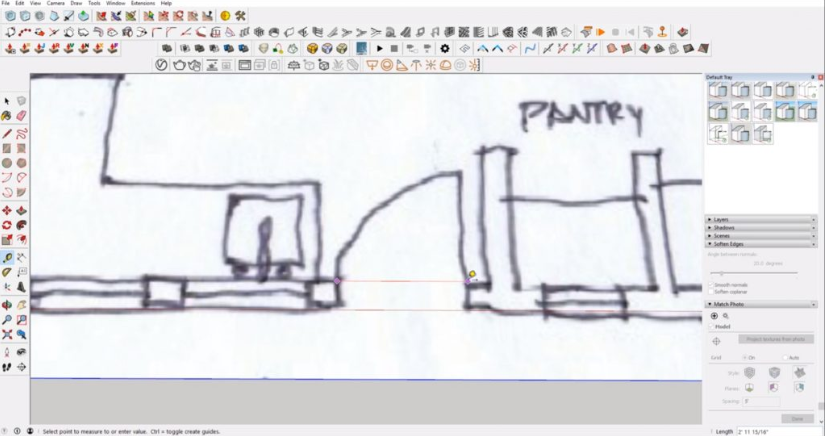Screen dimensions: 825x436
Task: Collapse the Soften Edges panel
Action: click(761, 244)
